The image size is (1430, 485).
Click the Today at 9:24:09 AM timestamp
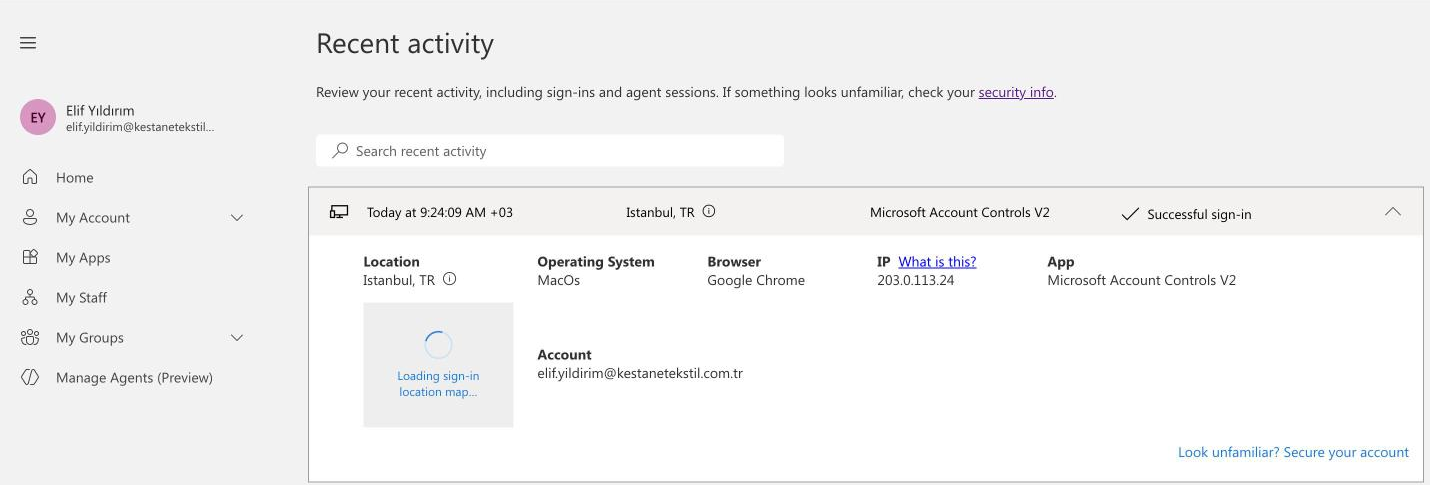[x=439, y=213]
